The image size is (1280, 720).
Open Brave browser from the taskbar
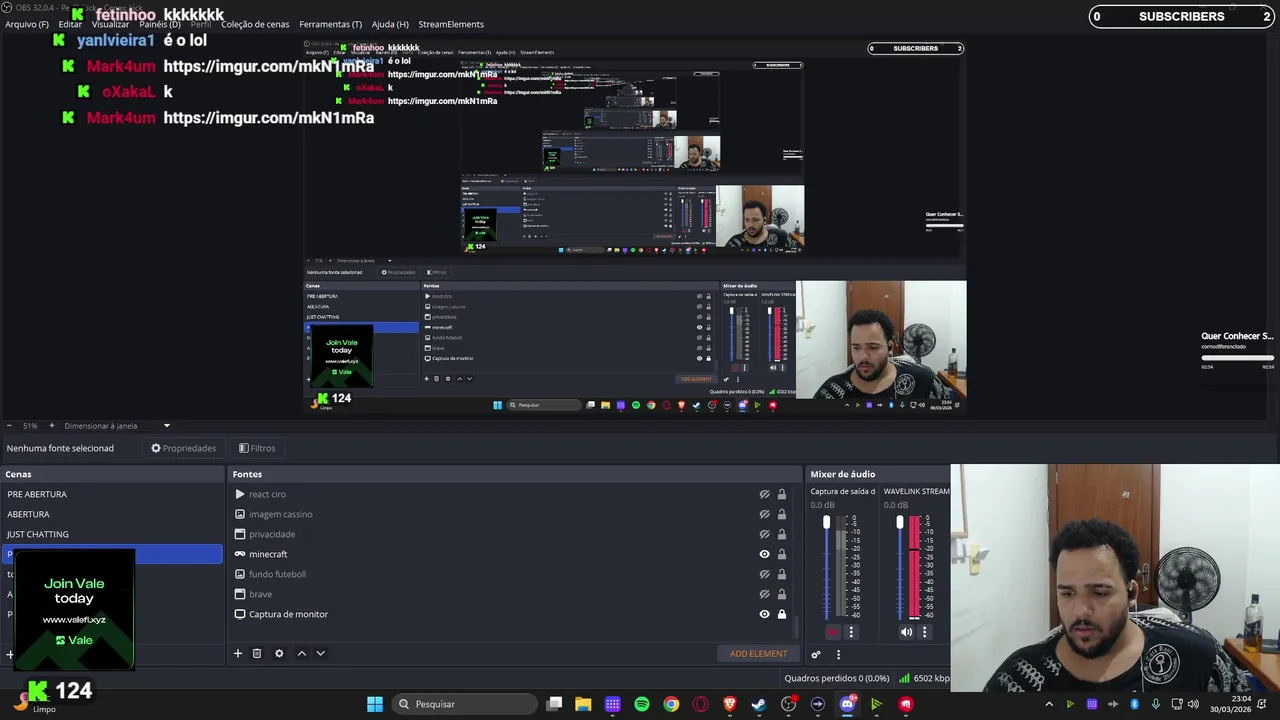(729, 704)
